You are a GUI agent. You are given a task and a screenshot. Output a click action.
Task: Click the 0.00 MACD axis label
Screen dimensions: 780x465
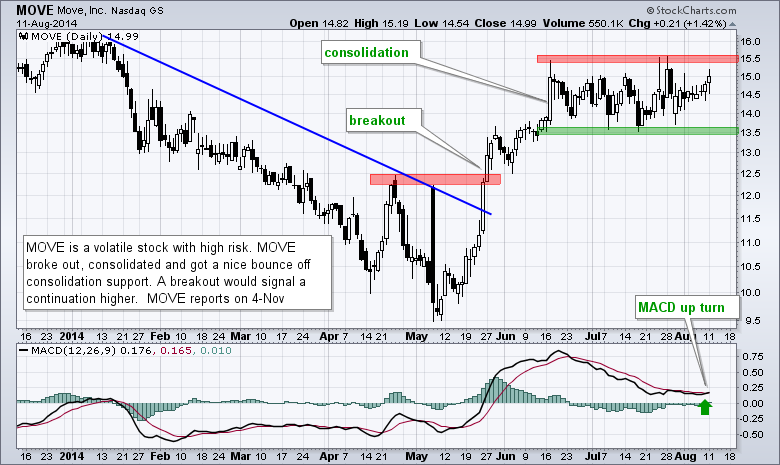[753, 403]
